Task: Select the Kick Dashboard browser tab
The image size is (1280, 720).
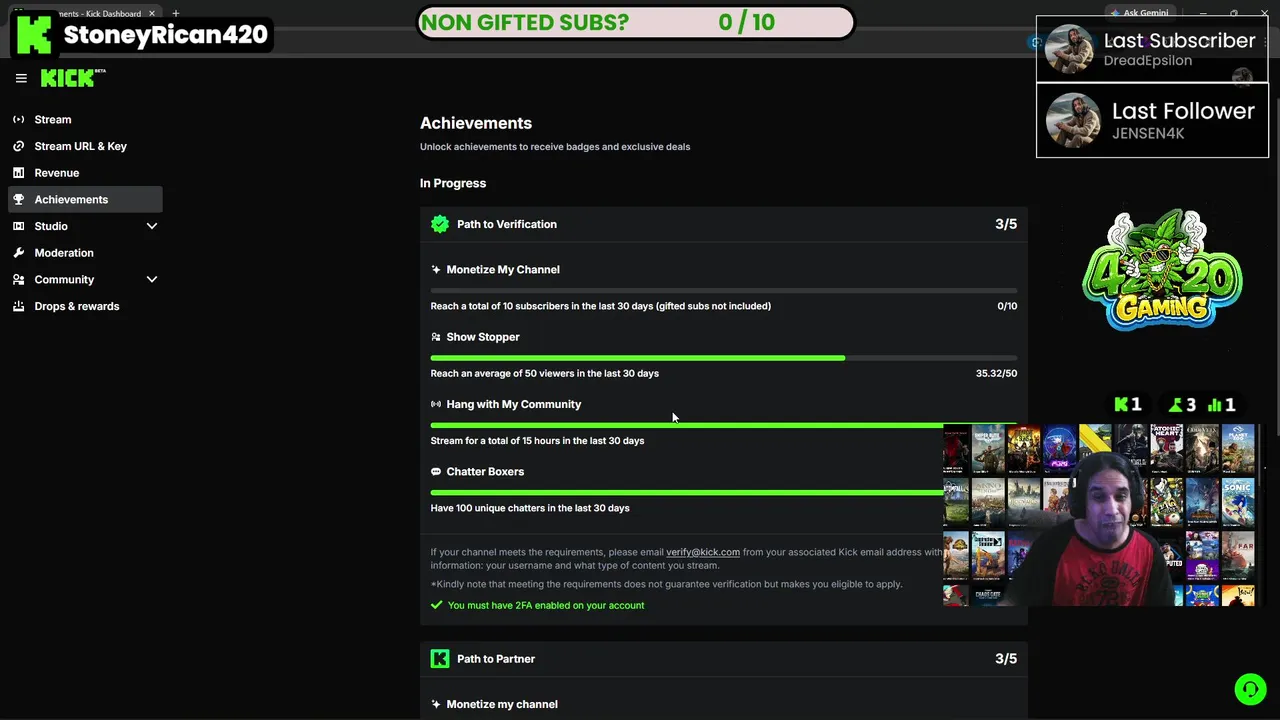Action: pyautogui.click(x=85, y=14)
